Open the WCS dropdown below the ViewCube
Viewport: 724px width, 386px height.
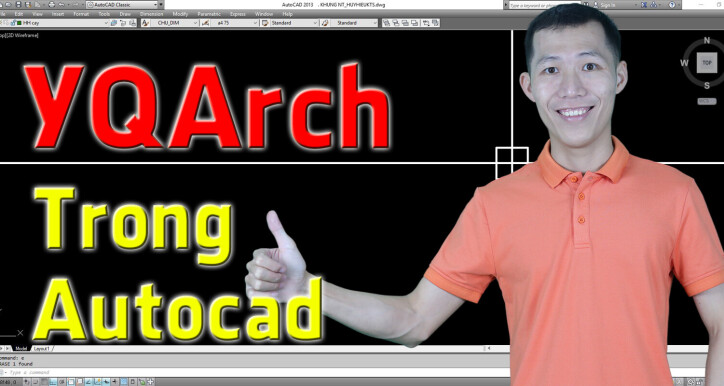click(x=706, y=101)
